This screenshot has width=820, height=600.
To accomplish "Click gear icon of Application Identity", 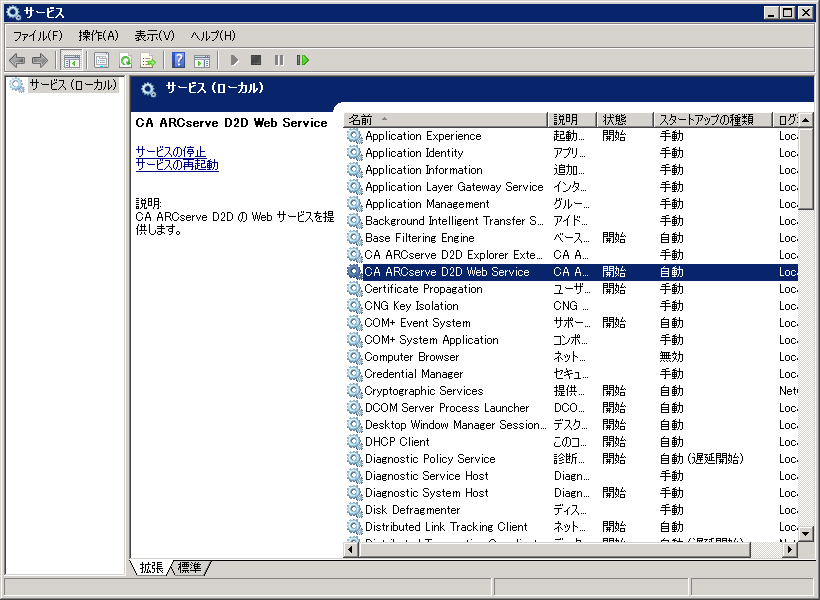I will point(354,153).
